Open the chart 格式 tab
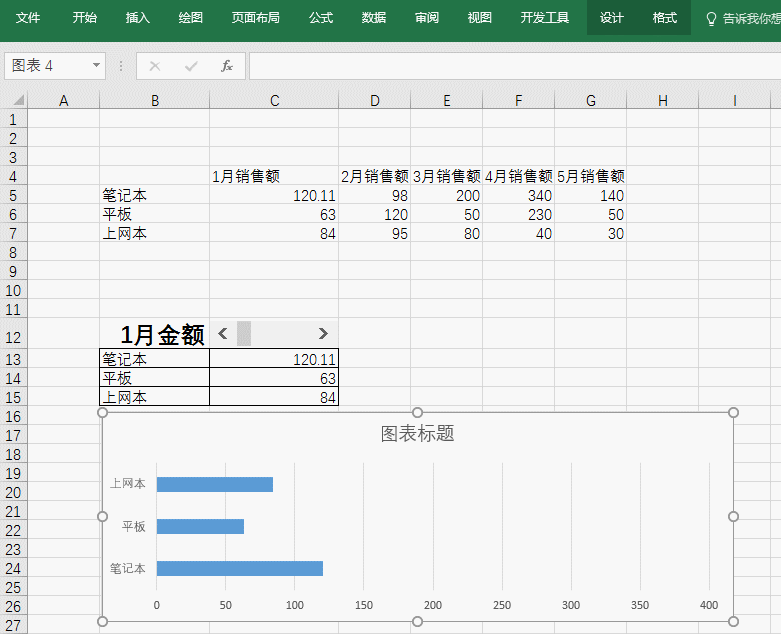Viewport: 781px width, 634px height. 665,18
